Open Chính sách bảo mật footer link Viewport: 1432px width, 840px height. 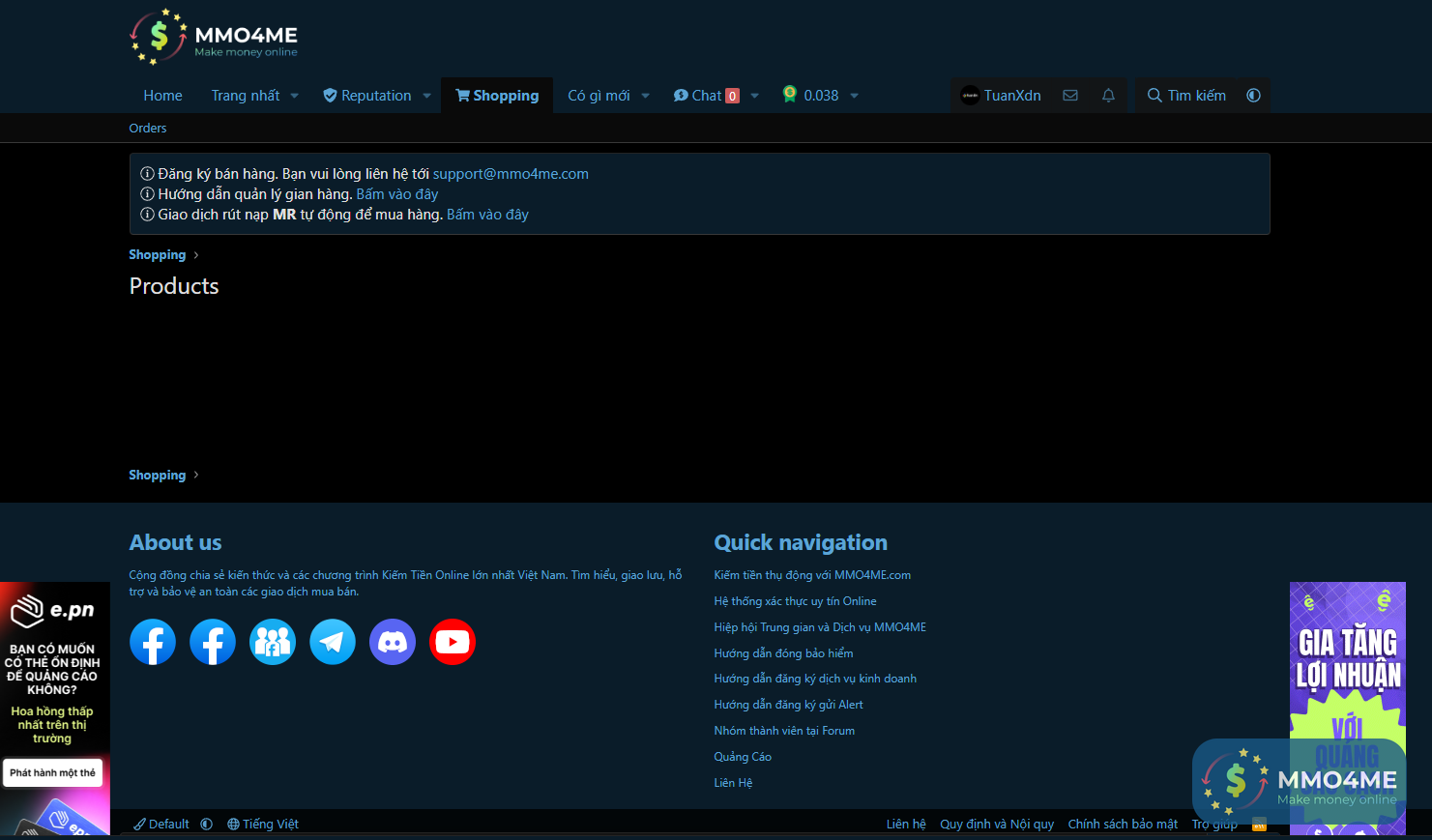(1123, 825)
